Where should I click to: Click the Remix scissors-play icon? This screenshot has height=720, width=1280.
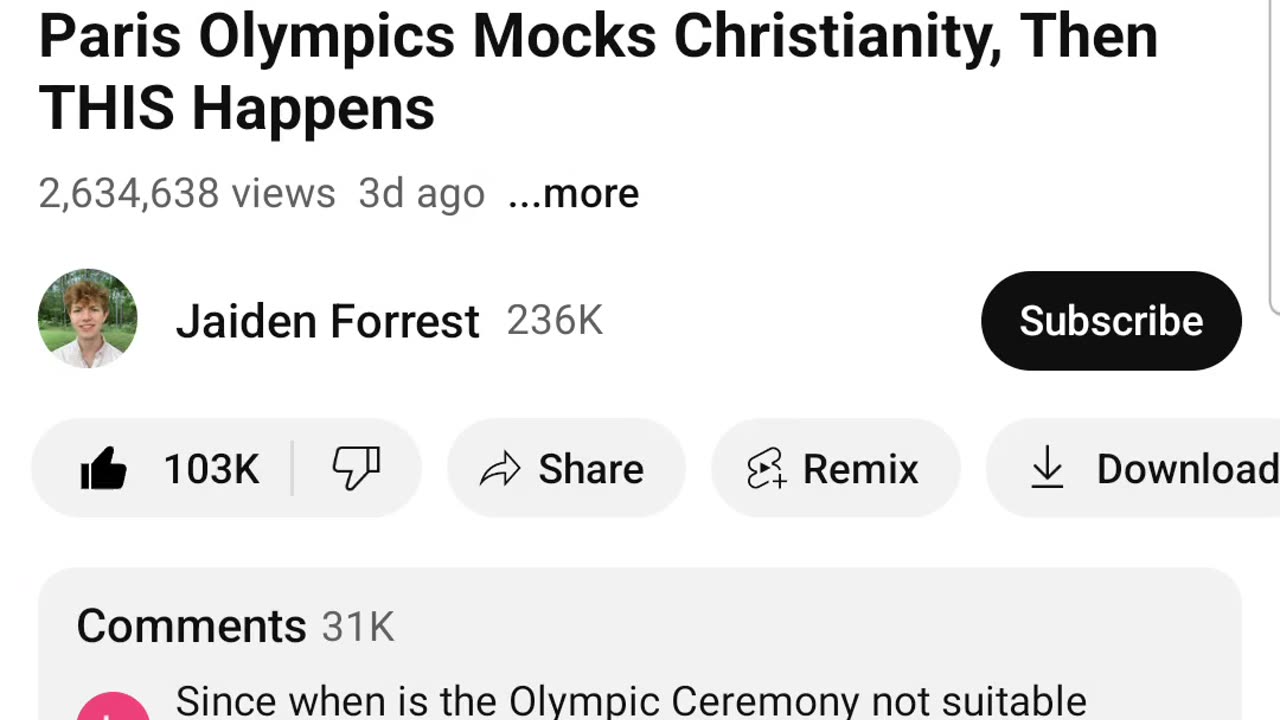tap(766, 469)
